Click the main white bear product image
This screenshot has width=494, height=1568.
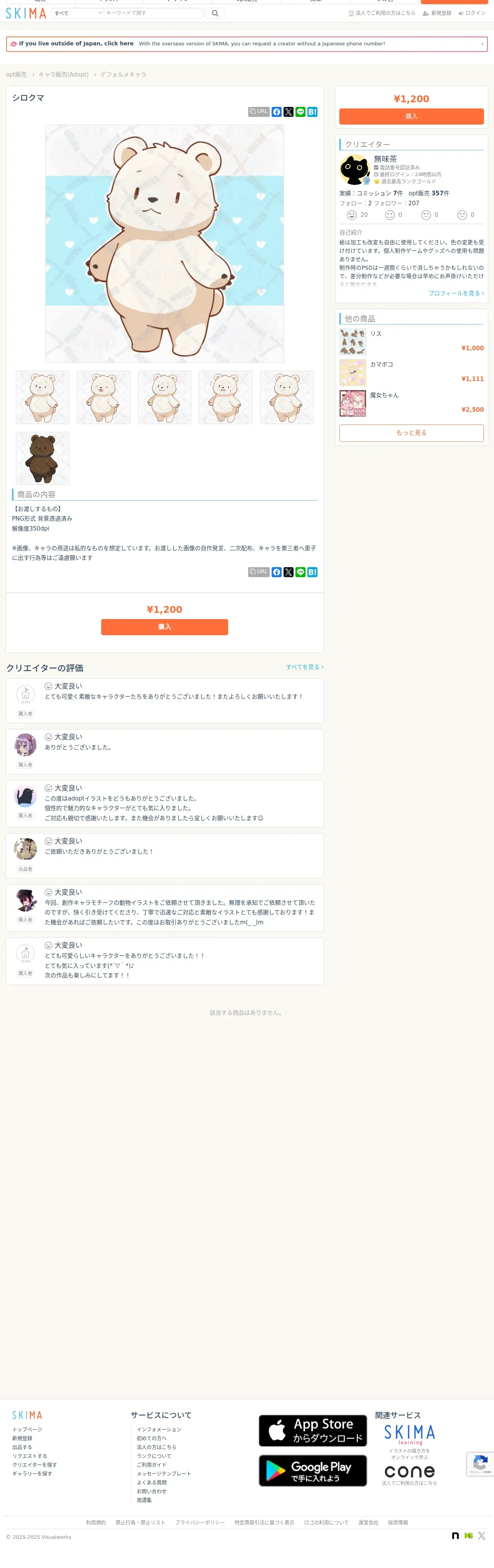click(x=164, y=244)
